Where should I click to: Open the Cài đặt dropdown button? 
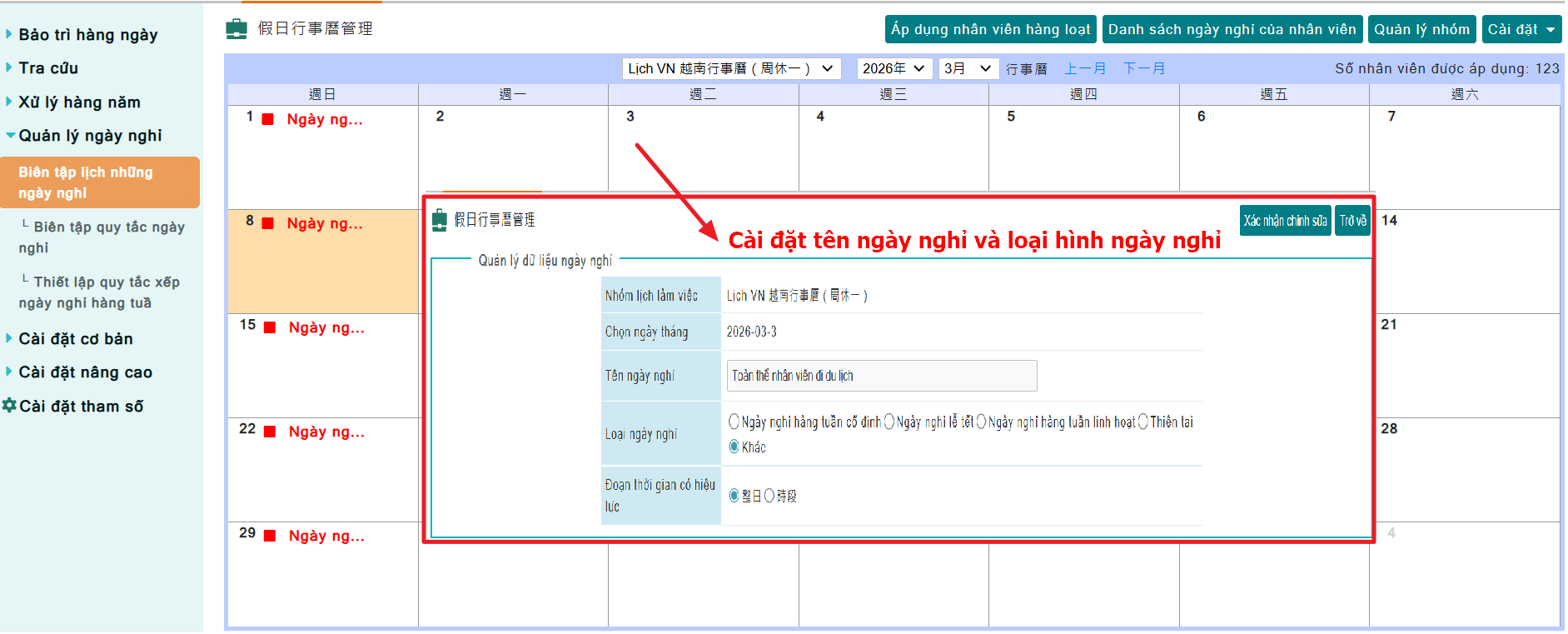(x=1521, y=29)
